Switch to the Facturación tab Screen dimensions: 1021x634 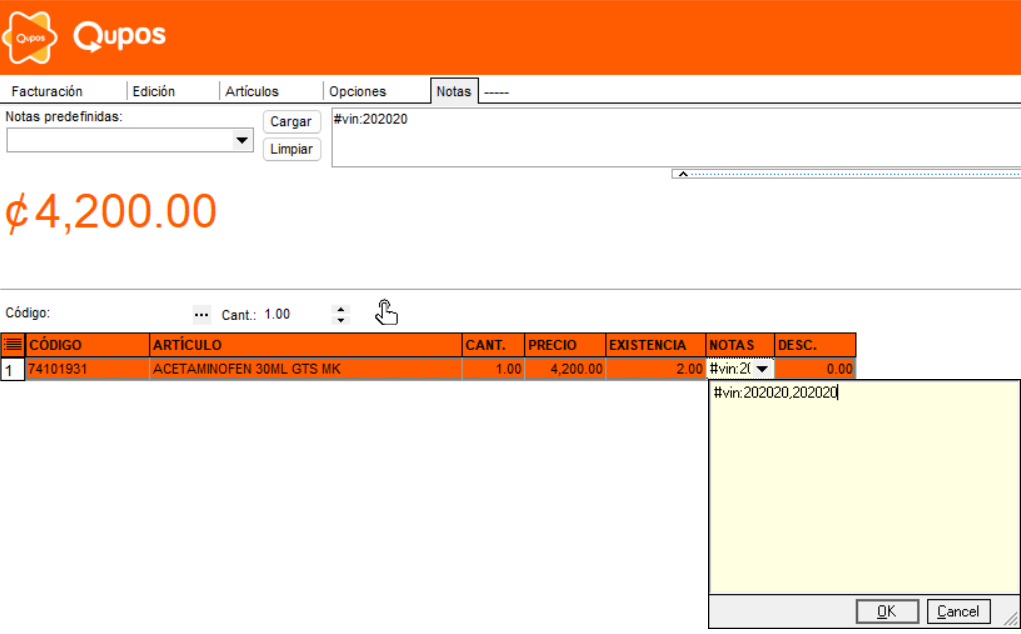tap(47, 91)
